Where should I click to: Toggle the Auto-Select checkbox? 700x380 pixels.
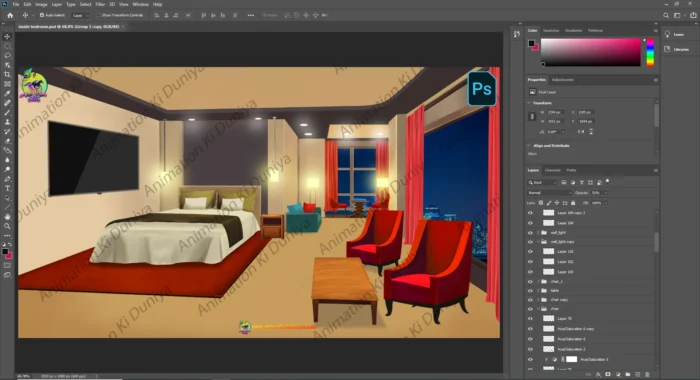coord(42,15)
